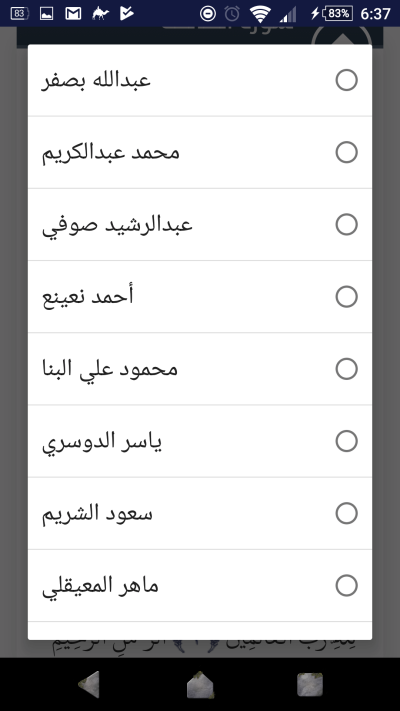Select the سعود الشريم radio button
400x711 pixels.
pos(346,513)
